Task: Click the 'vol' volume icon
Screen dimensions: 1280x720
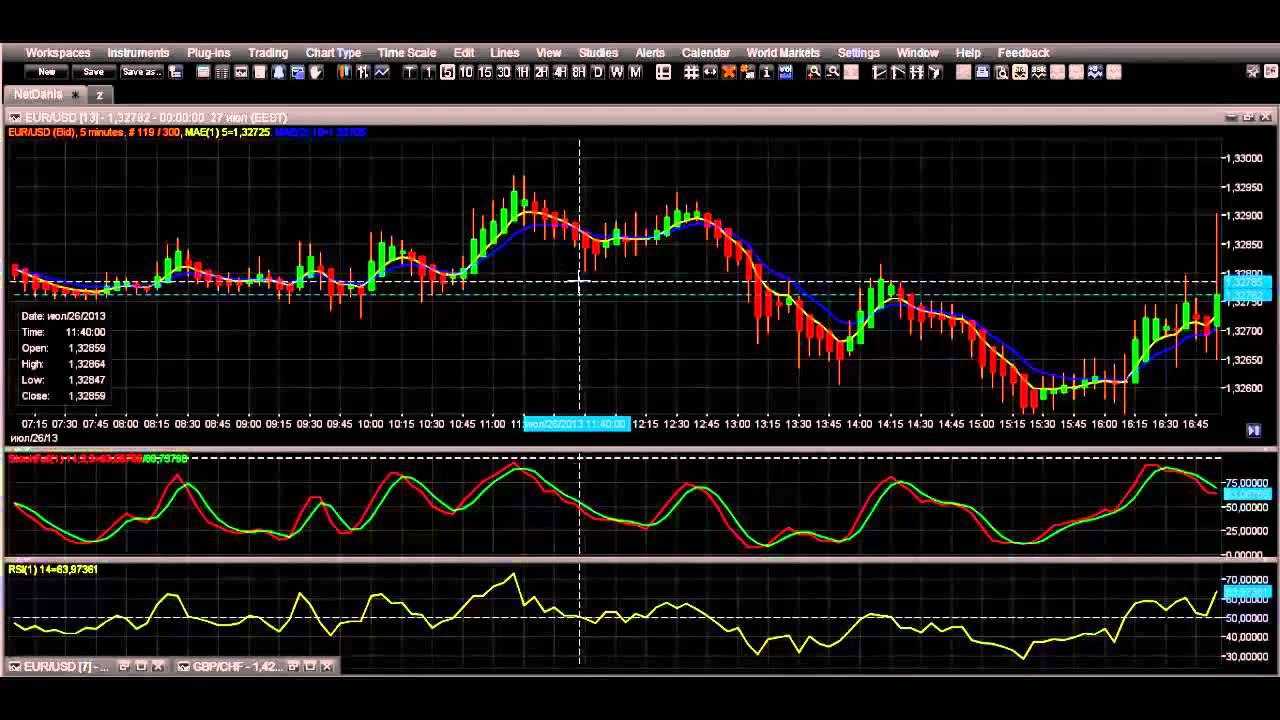Action: click(786, 72)
